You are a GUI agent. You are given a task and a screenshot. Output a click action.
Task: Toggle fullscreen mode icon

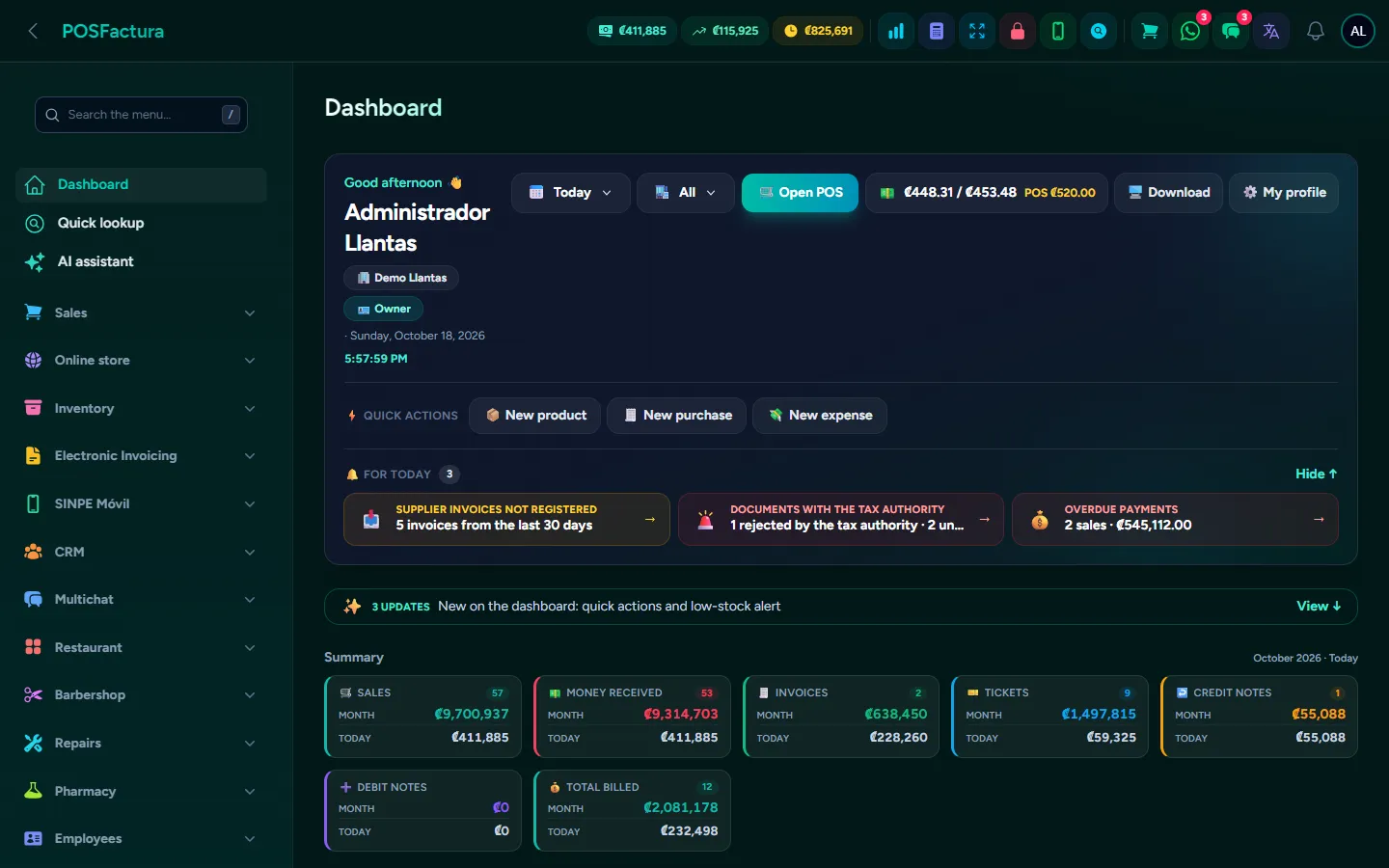coord(977,31)
